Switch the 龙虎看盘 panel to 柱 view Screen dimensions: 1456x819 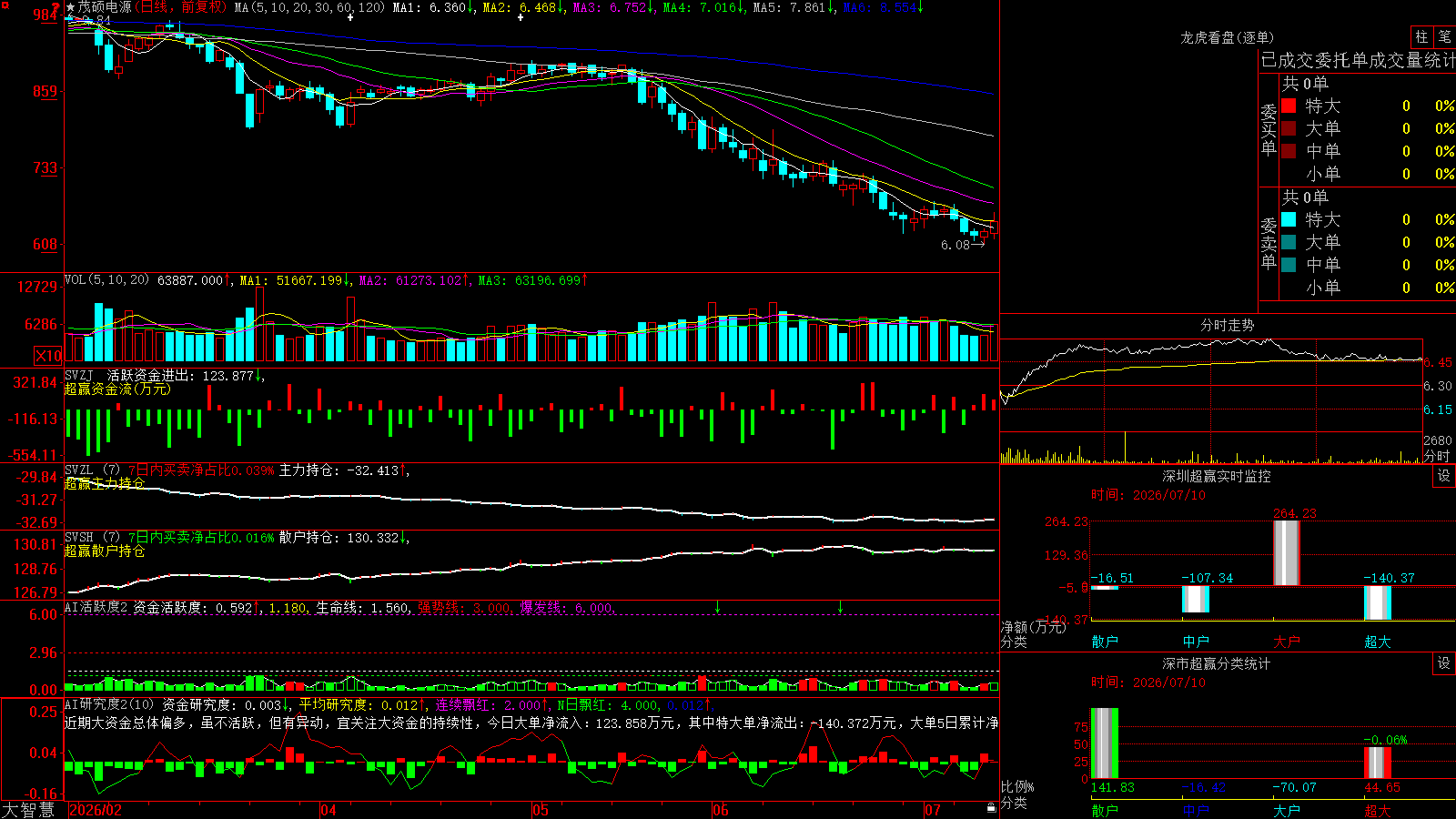coord(1421,36)
